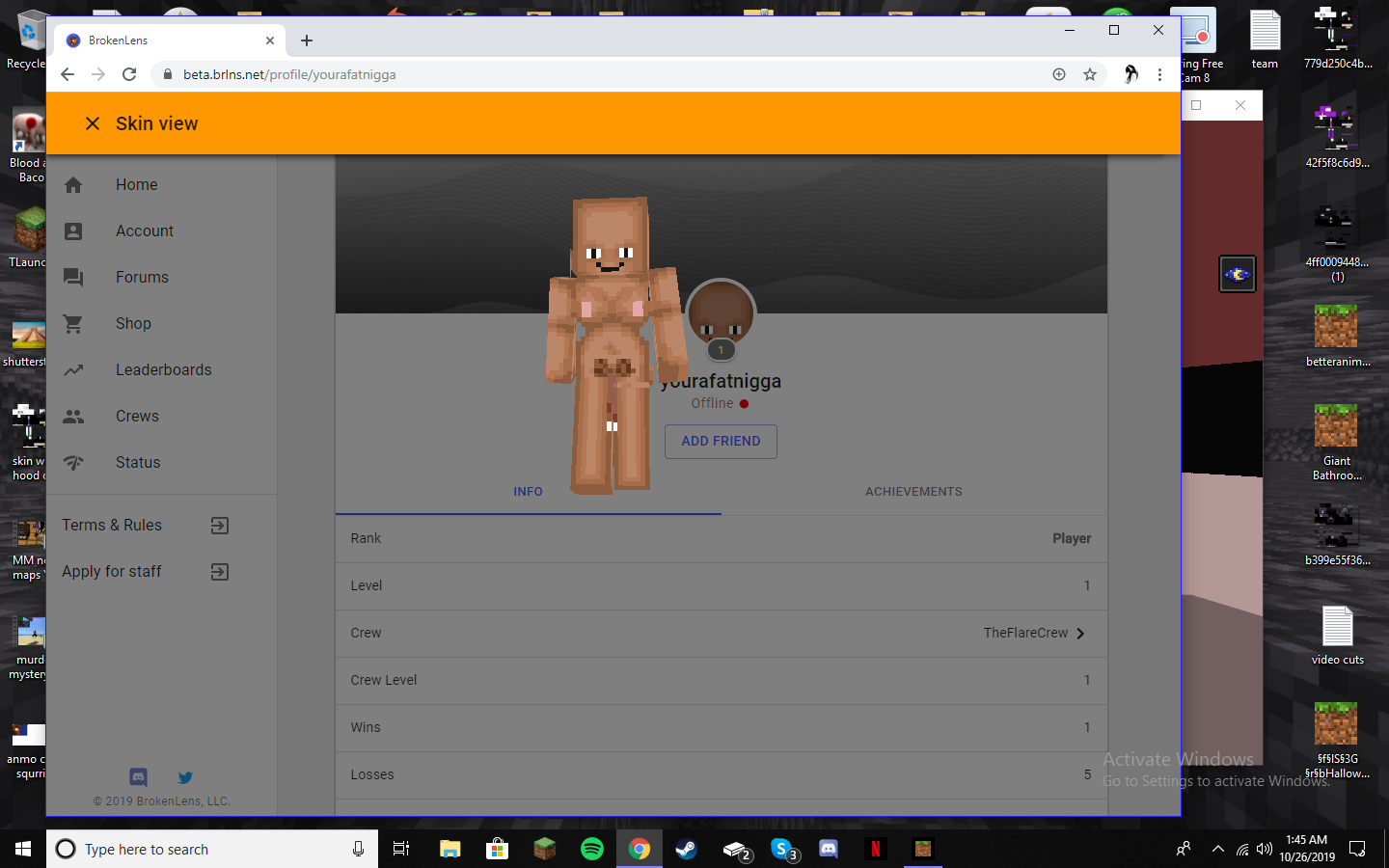Select the team desktop text file

(1265, 39)
